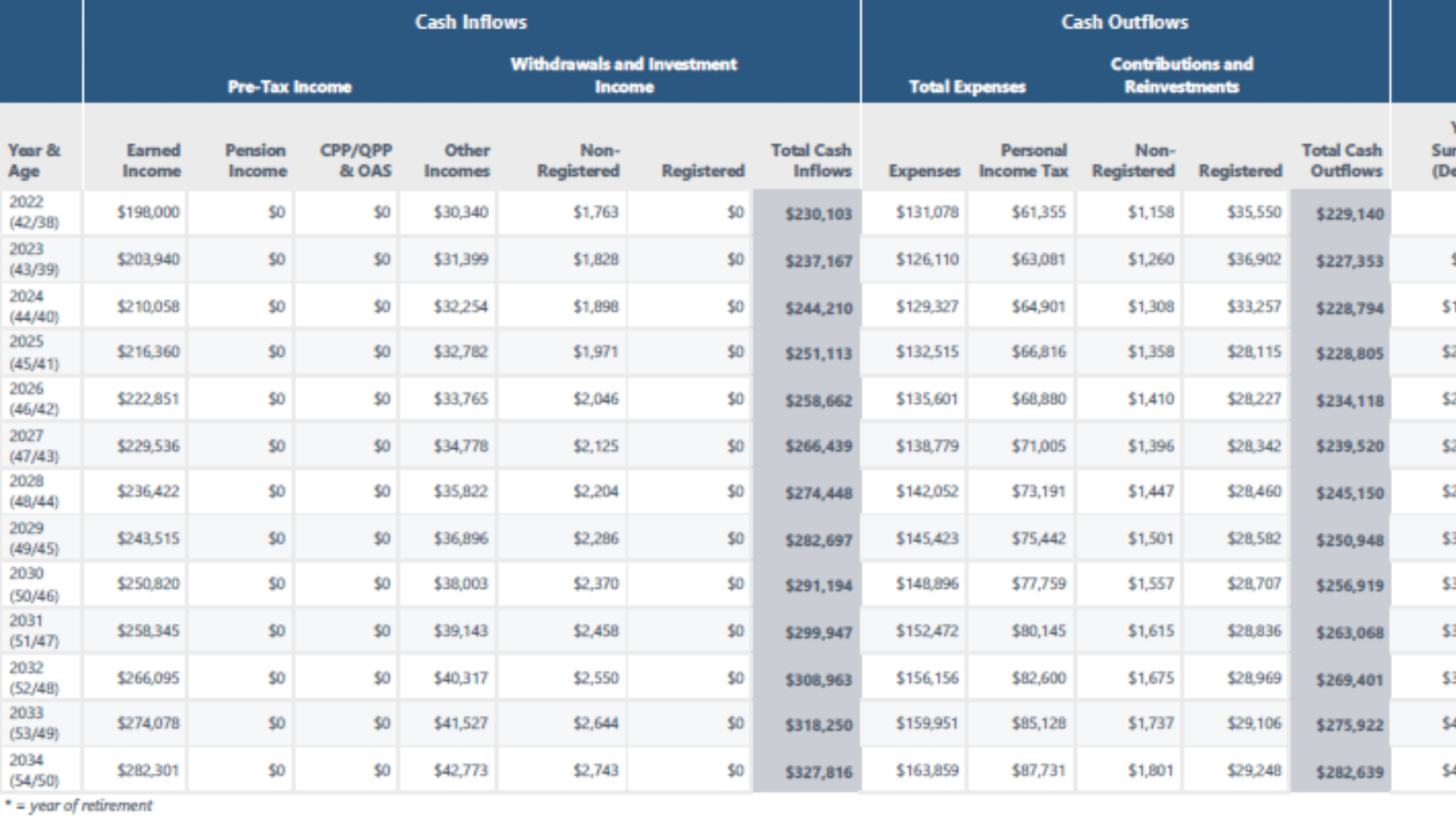Select Withdrawals and Investment Income header
The image size is (1456, 819).
623,75
